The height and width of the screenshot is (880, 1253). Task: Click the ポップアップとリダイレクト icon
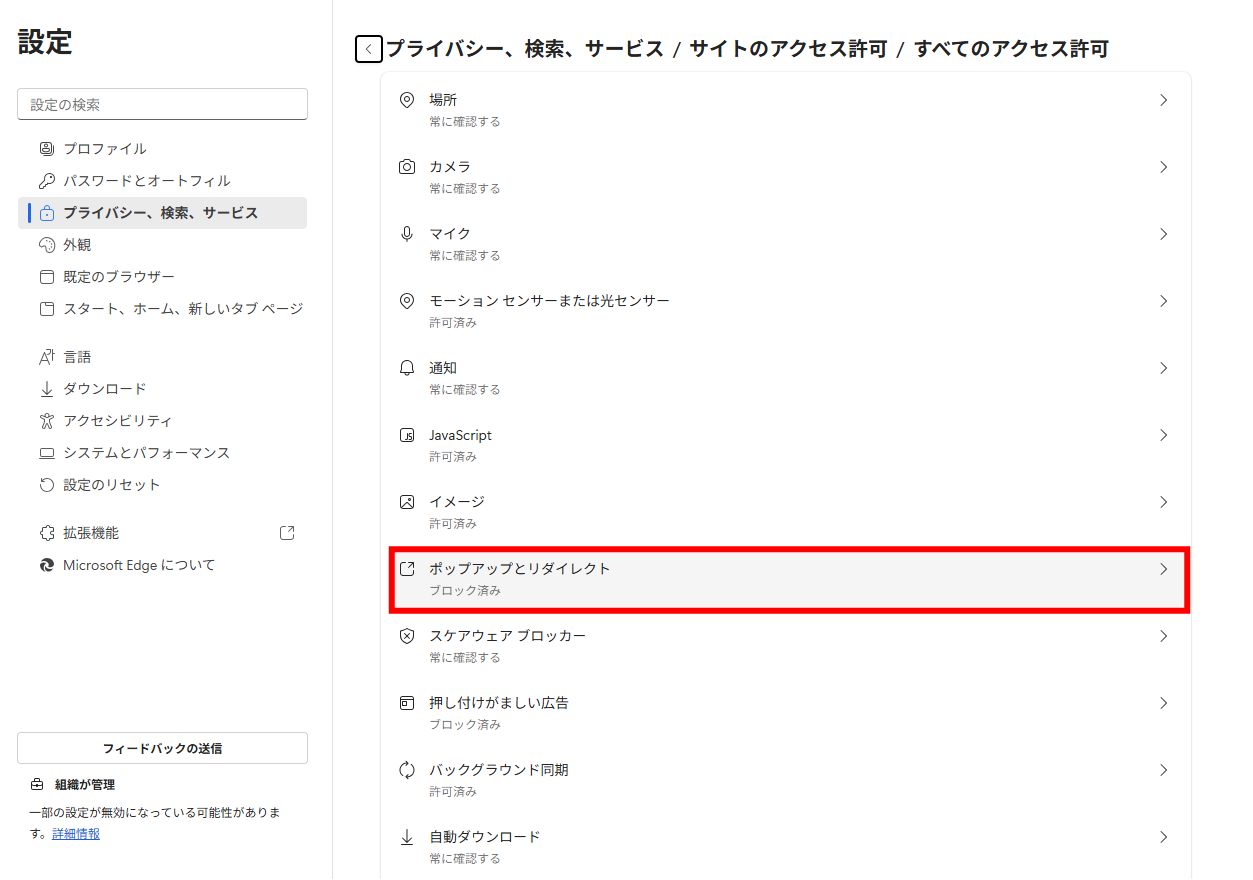coord(407,569)
